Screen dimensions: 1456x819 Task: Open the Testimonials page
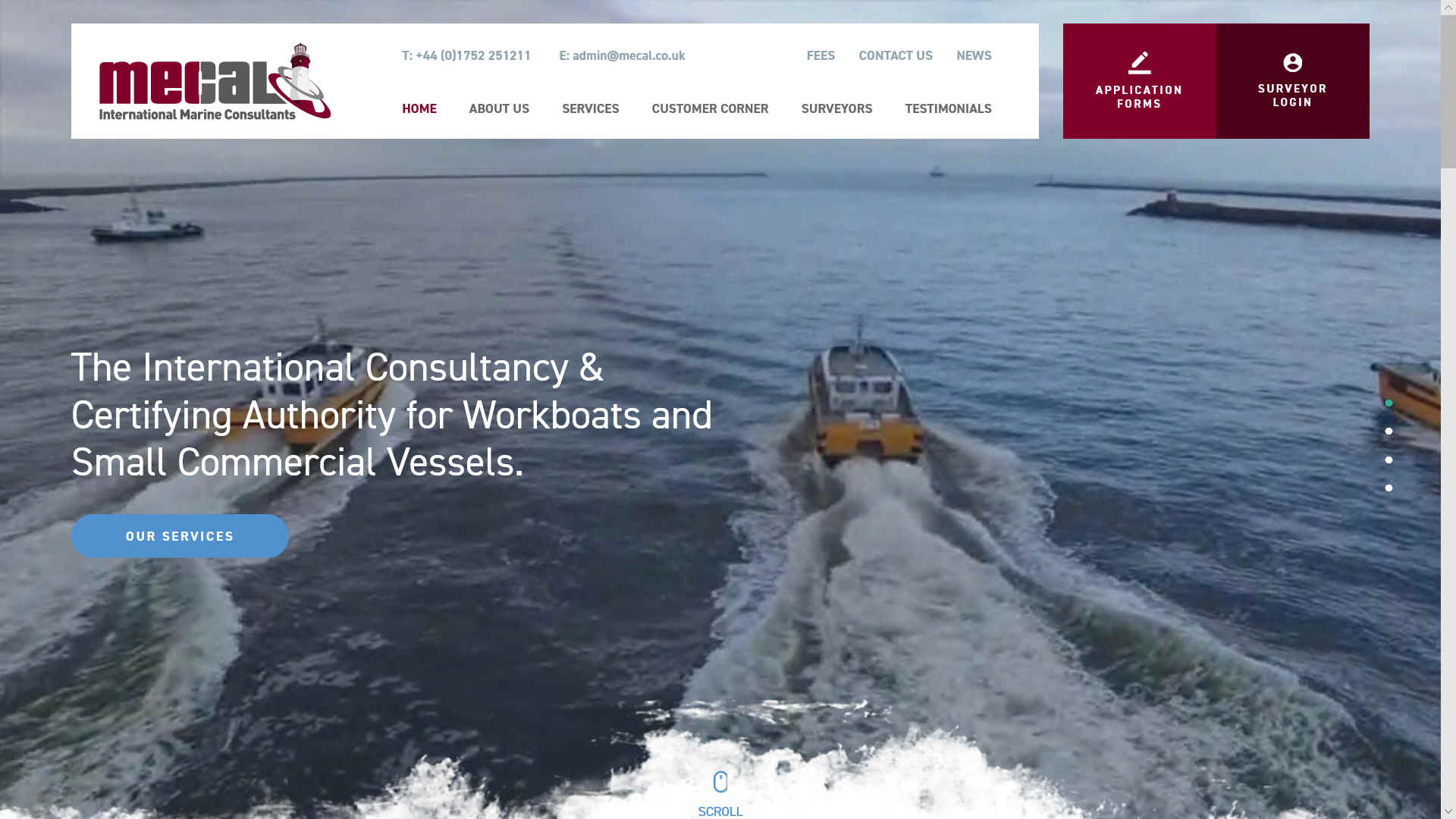948,108
